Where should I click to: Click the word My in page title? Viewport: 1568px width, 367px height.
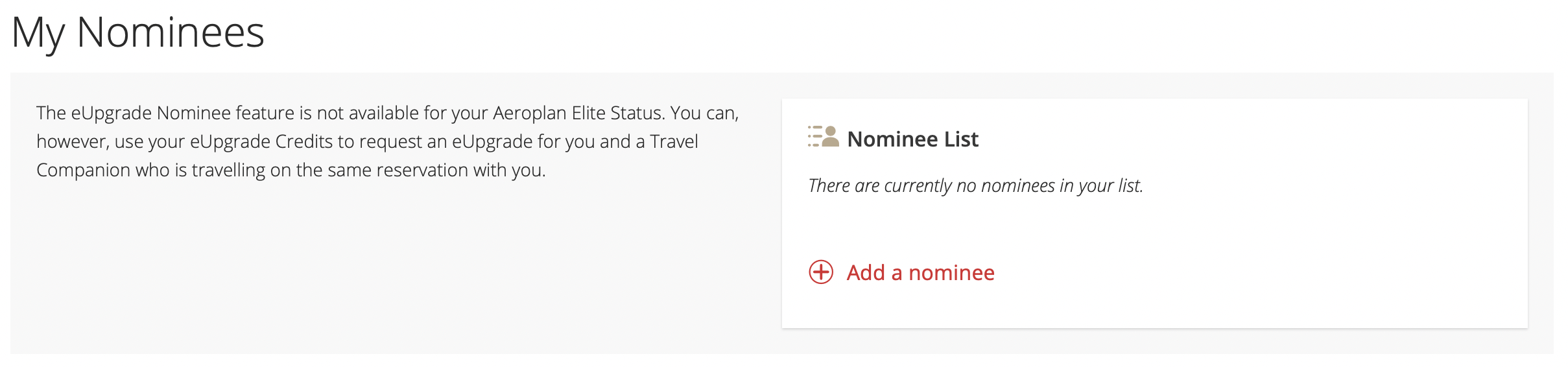[x=38, y=32]
